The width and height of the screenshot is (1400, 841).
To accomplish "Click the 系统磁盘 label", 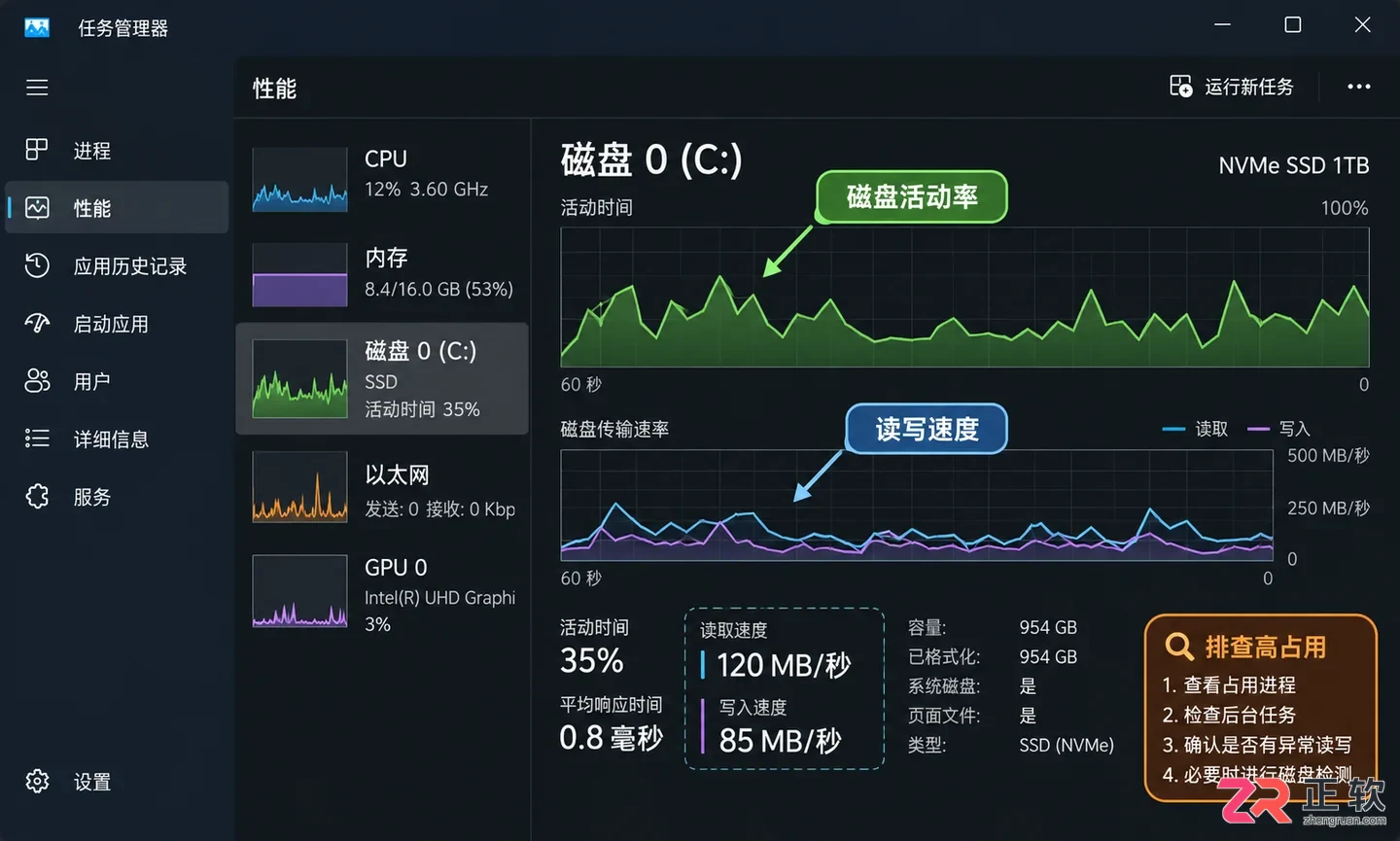I will [x=943, y=685].
